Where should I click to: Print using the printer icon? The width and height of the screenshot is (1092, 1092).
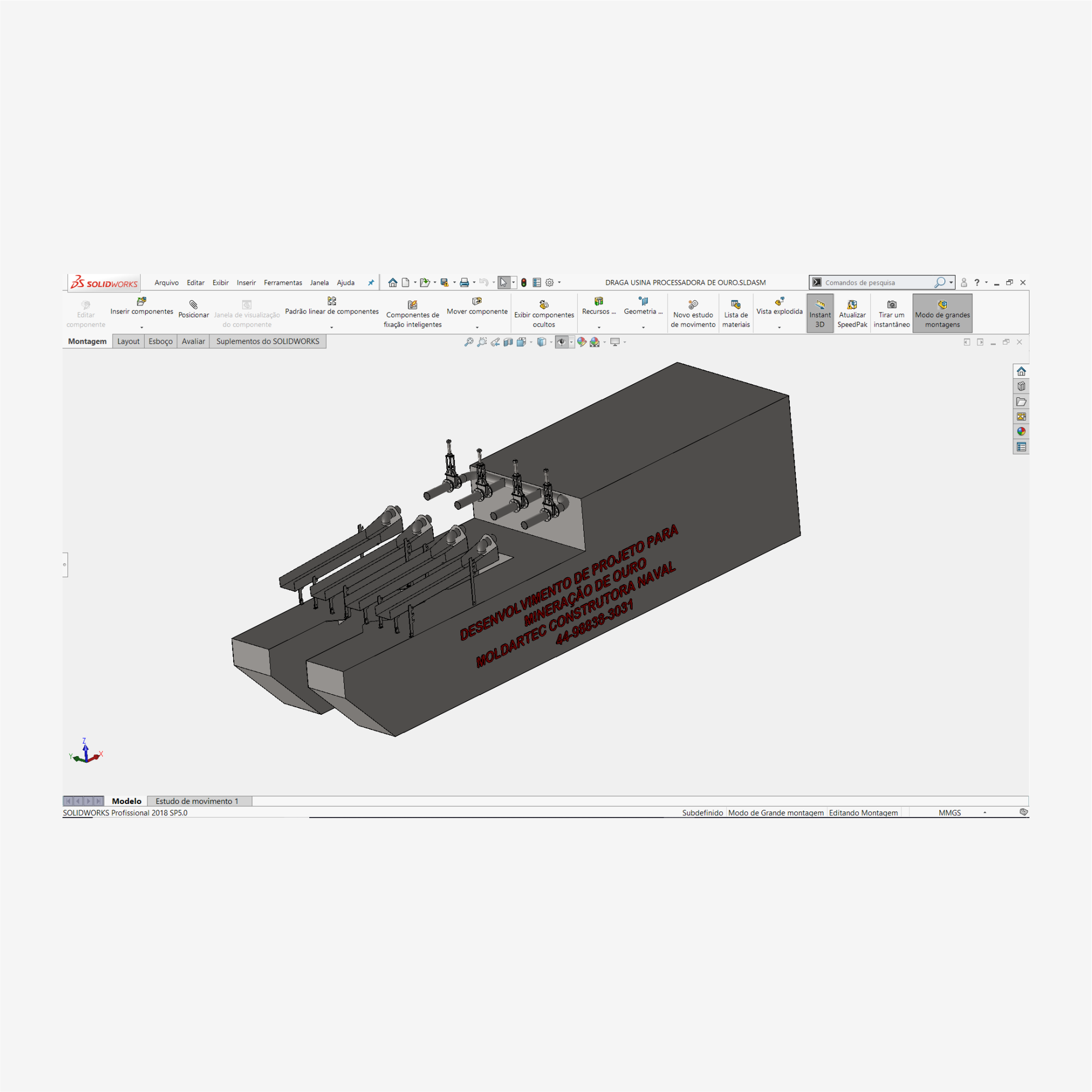pyautogui.click(x=465, y=283)
